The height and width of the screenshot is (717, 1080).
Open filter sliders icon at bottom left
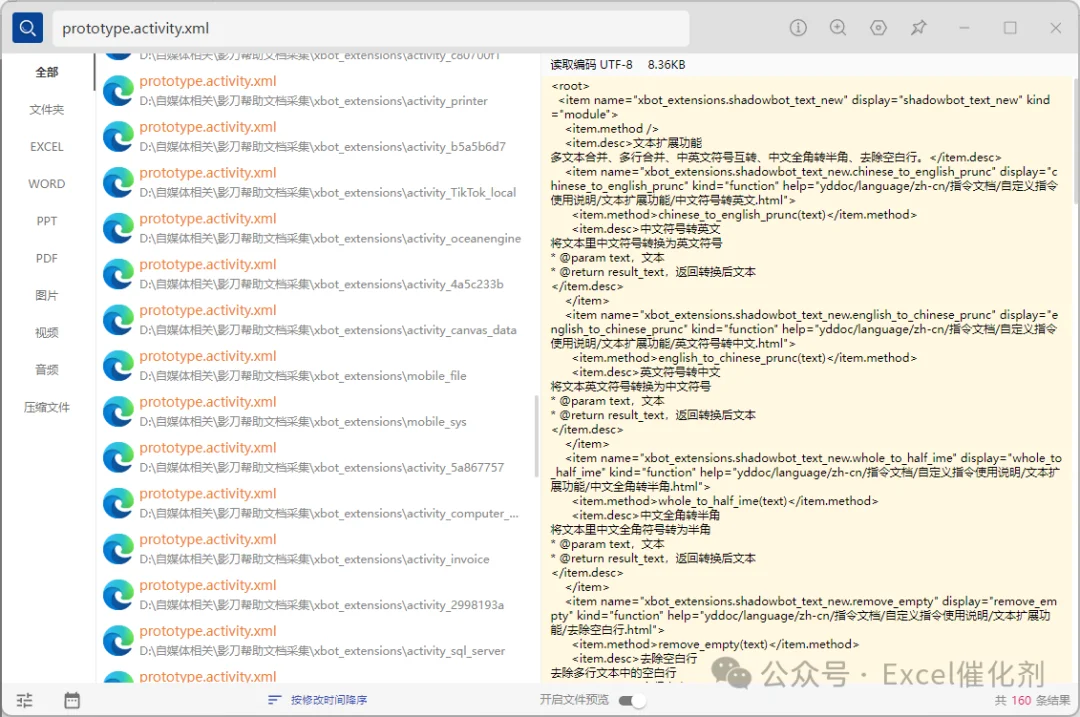pos(25,700)
